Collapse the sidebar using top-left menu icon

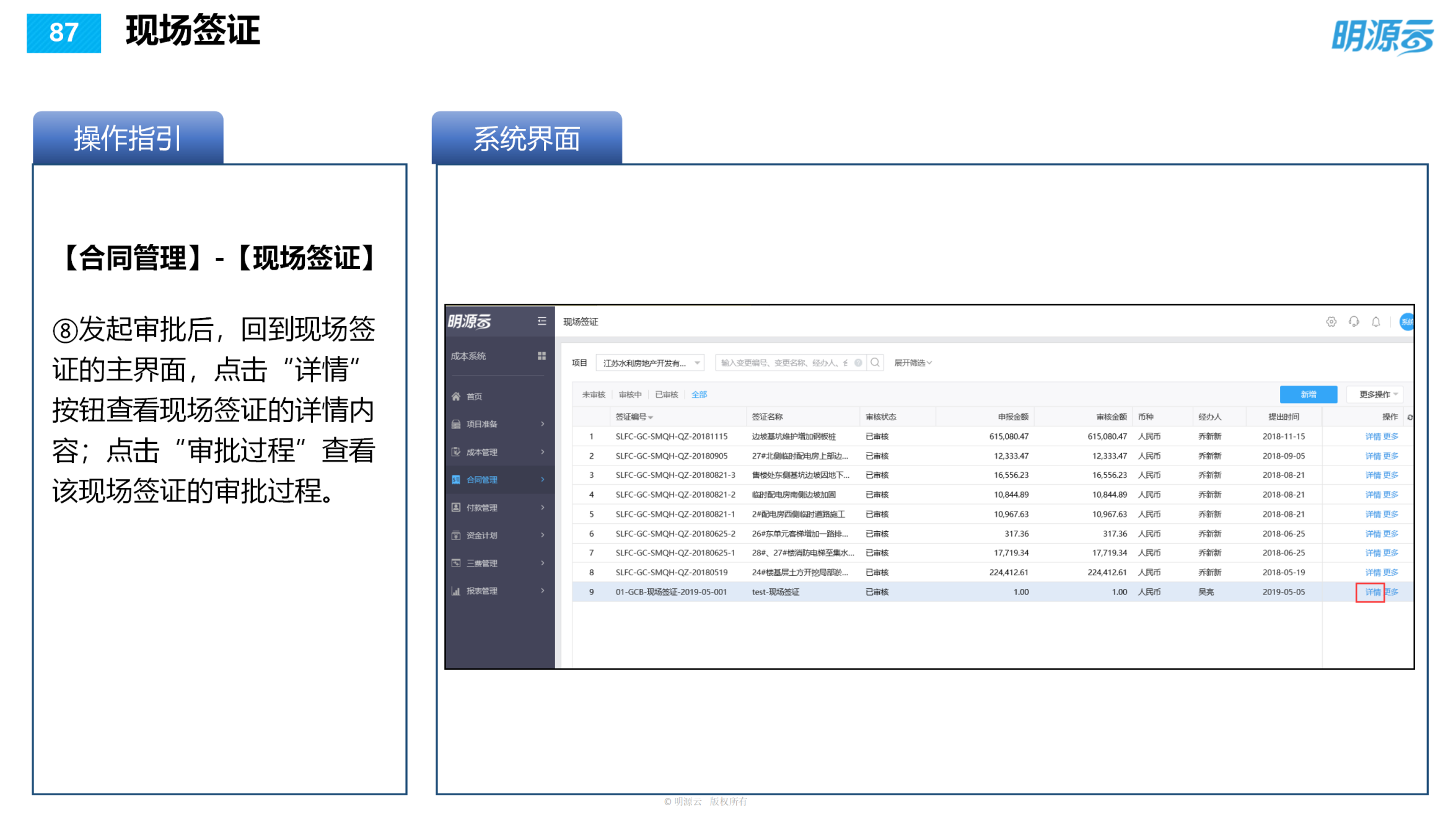tap(542, 321)
